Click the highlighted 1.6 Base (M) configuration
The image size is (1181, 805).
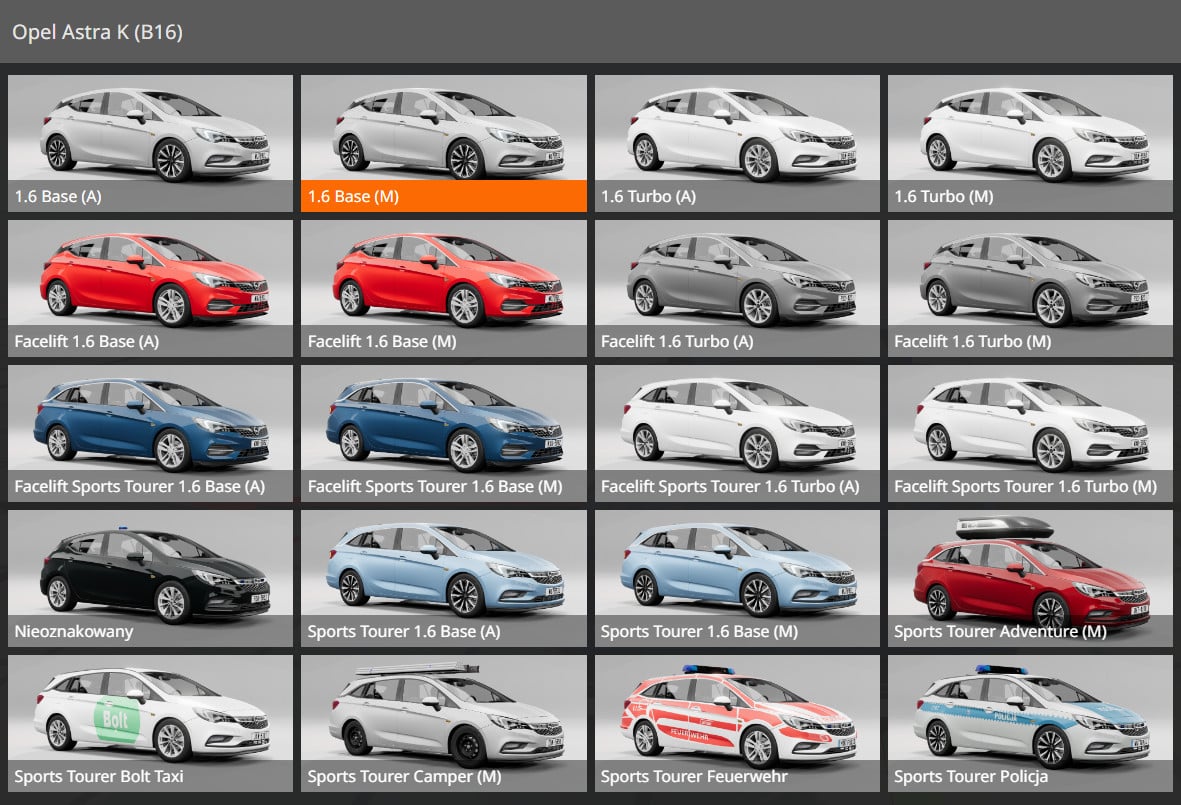point(443,143)
